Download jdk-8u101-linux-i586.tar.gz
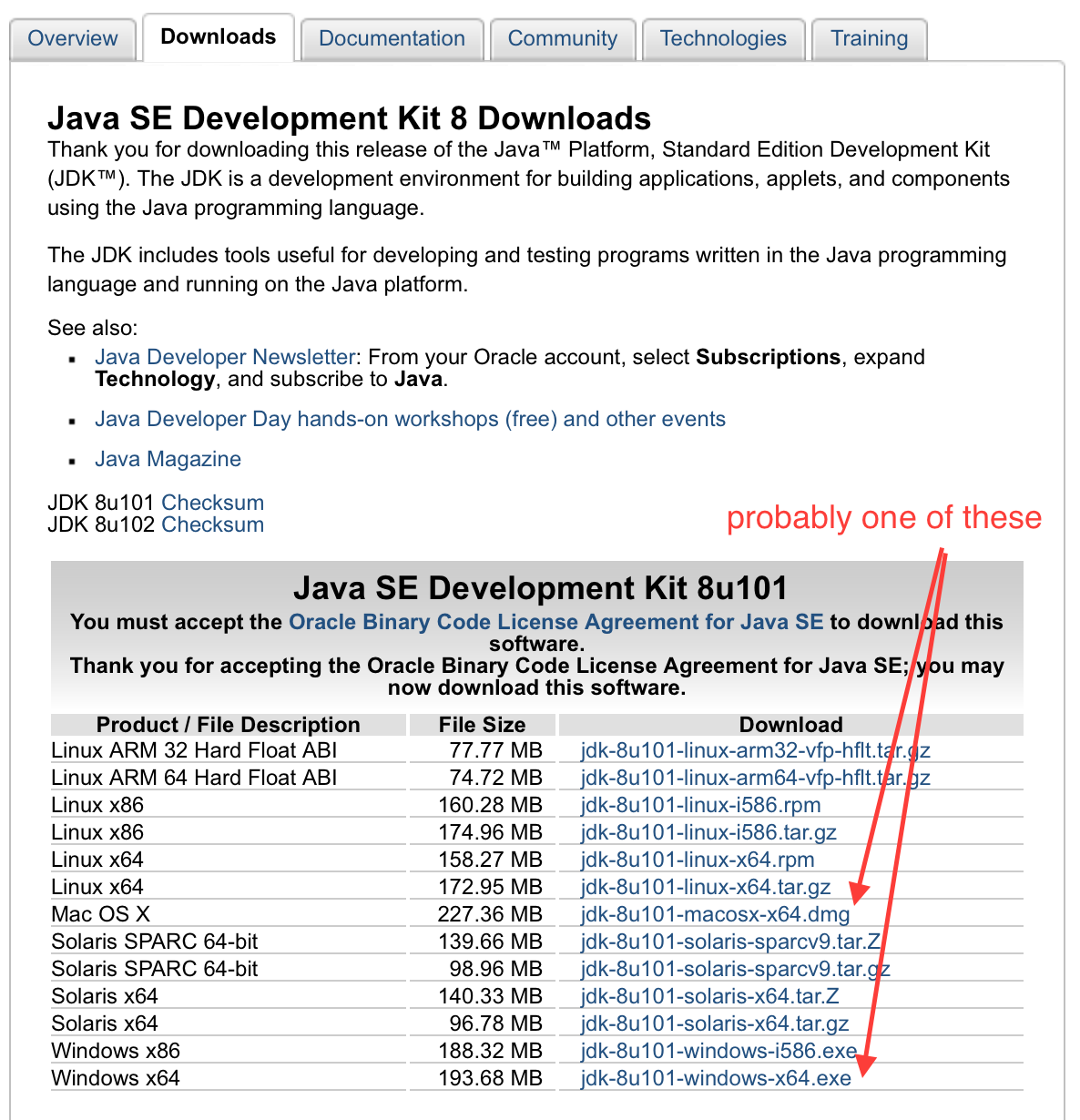 coord(708,832)
